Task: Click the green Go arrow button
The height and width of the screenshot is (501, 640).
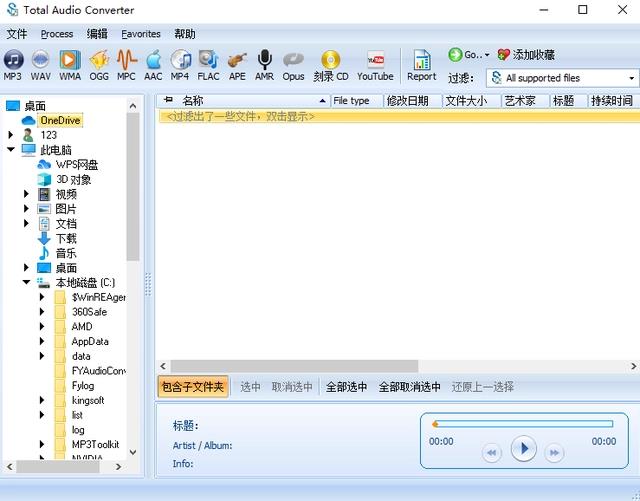Action: point(456,55)
